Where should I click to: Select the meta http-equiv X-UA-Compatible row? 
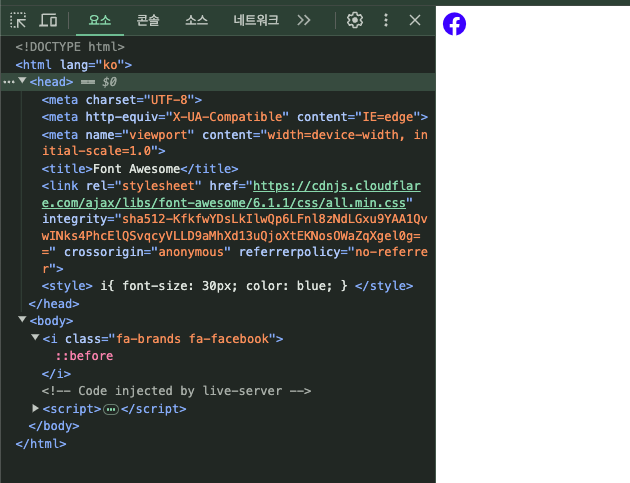point(235,117)
